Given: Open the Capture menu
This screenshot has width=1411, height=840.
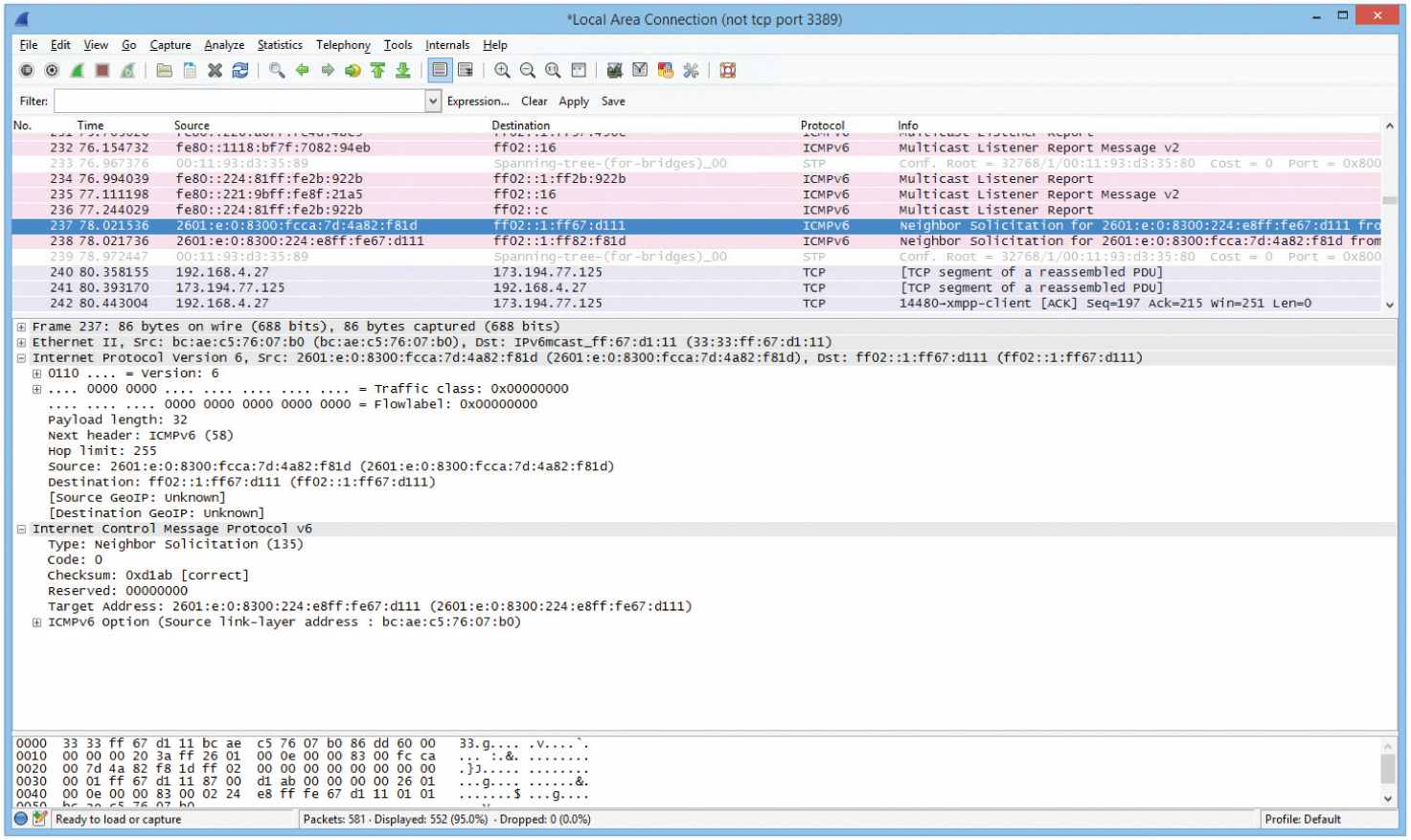Looking at the screenshot, I should point(171,45).
